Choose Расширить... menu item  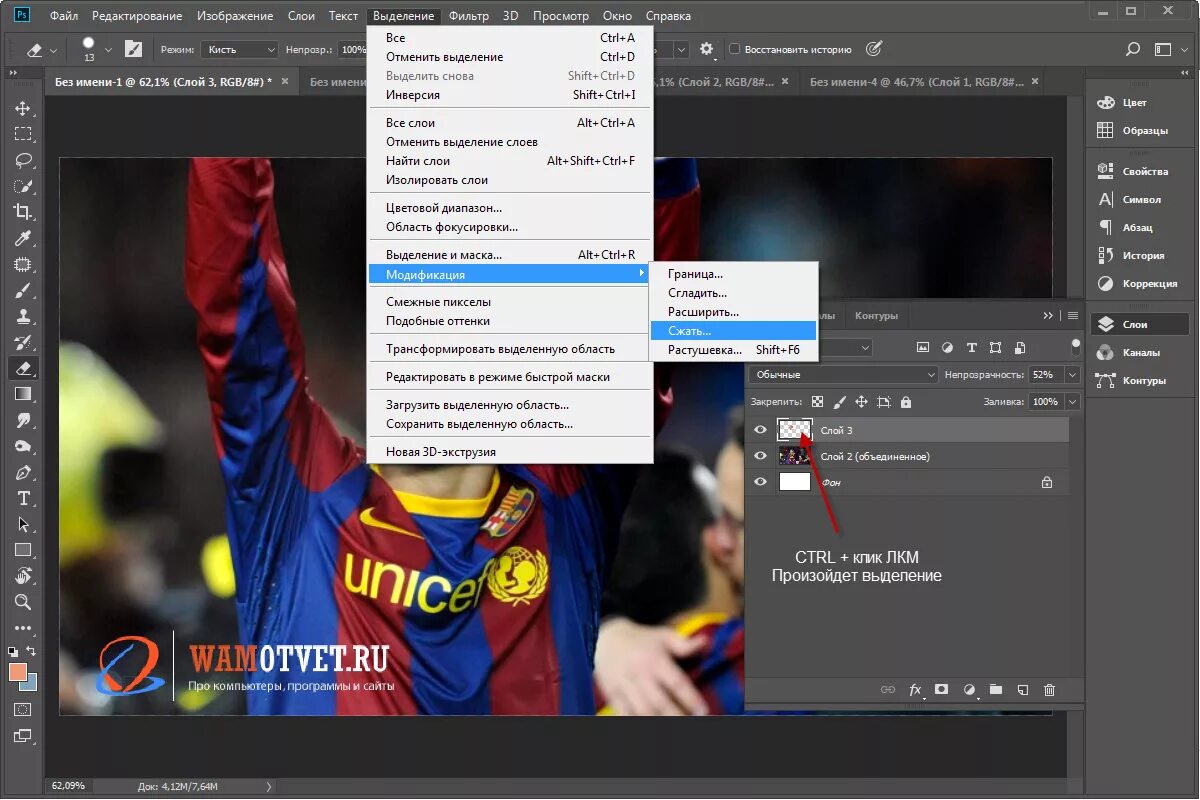pyautogui.click(x=733, y=312)
